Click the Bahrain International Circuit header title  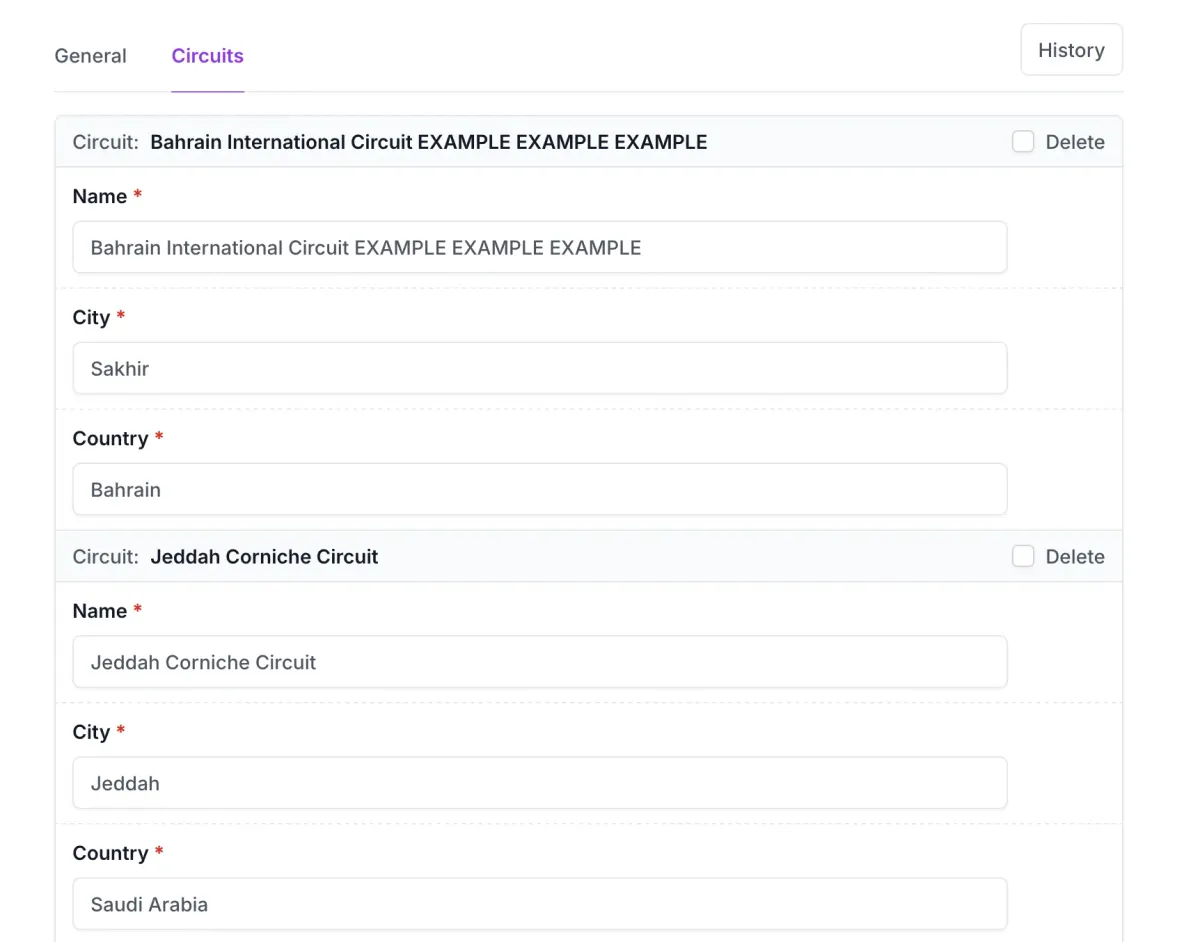pyautogui.click(x=429, y=142)
